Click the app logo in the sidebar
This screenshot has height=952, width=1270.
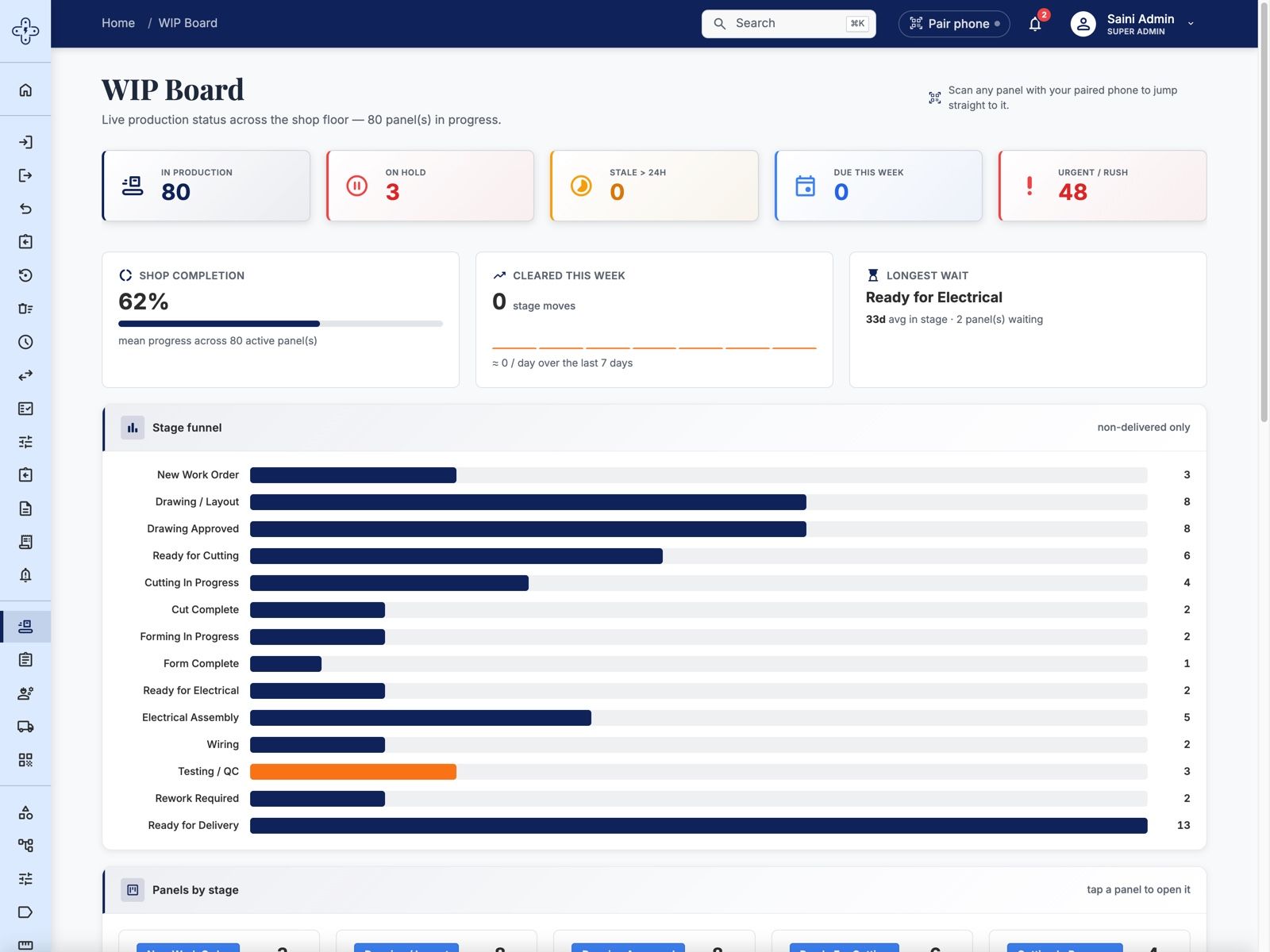click(x=25, y=31)
